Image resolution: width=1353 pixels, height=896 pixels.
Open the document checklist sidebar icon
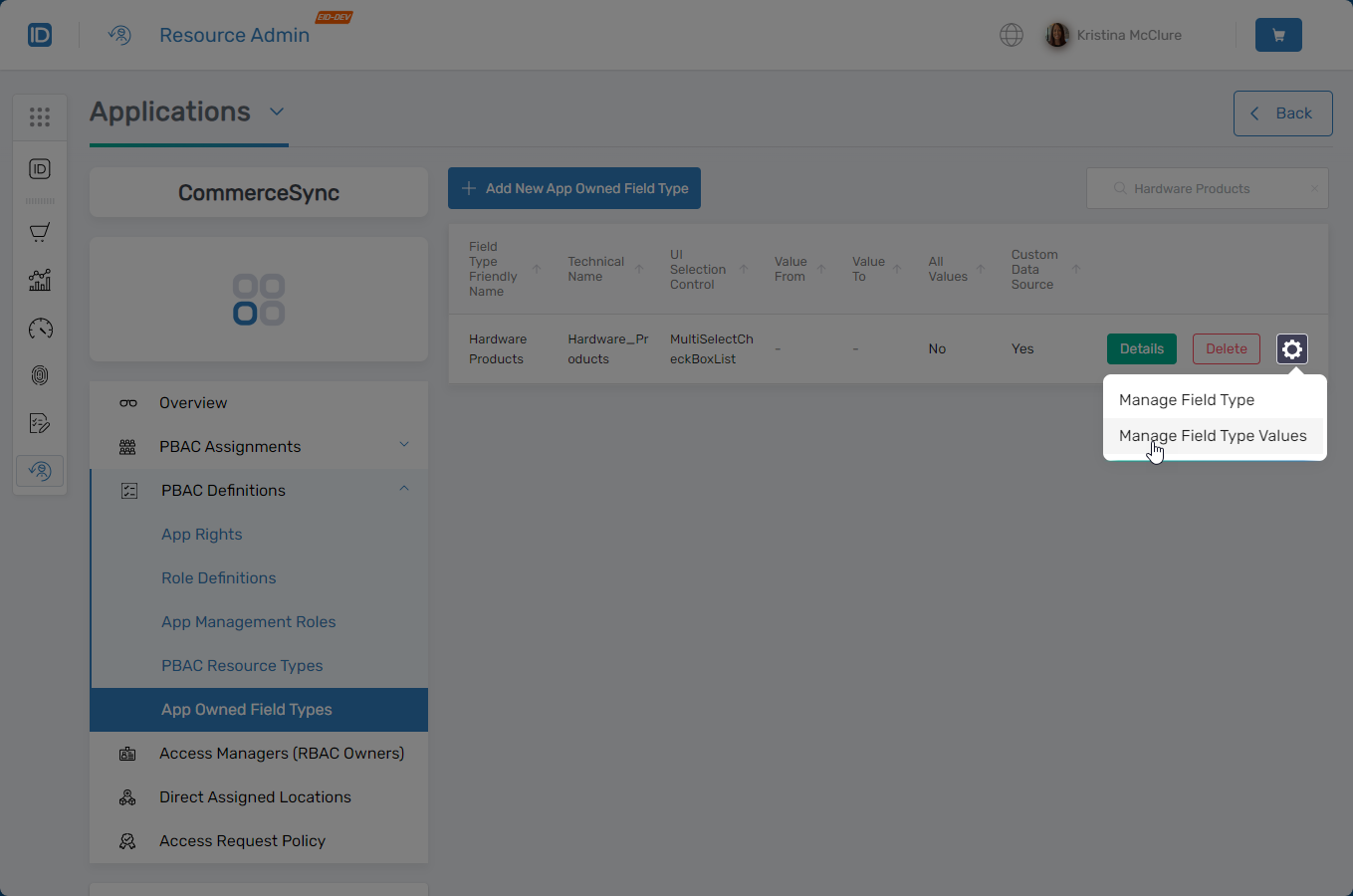(40, 422)
